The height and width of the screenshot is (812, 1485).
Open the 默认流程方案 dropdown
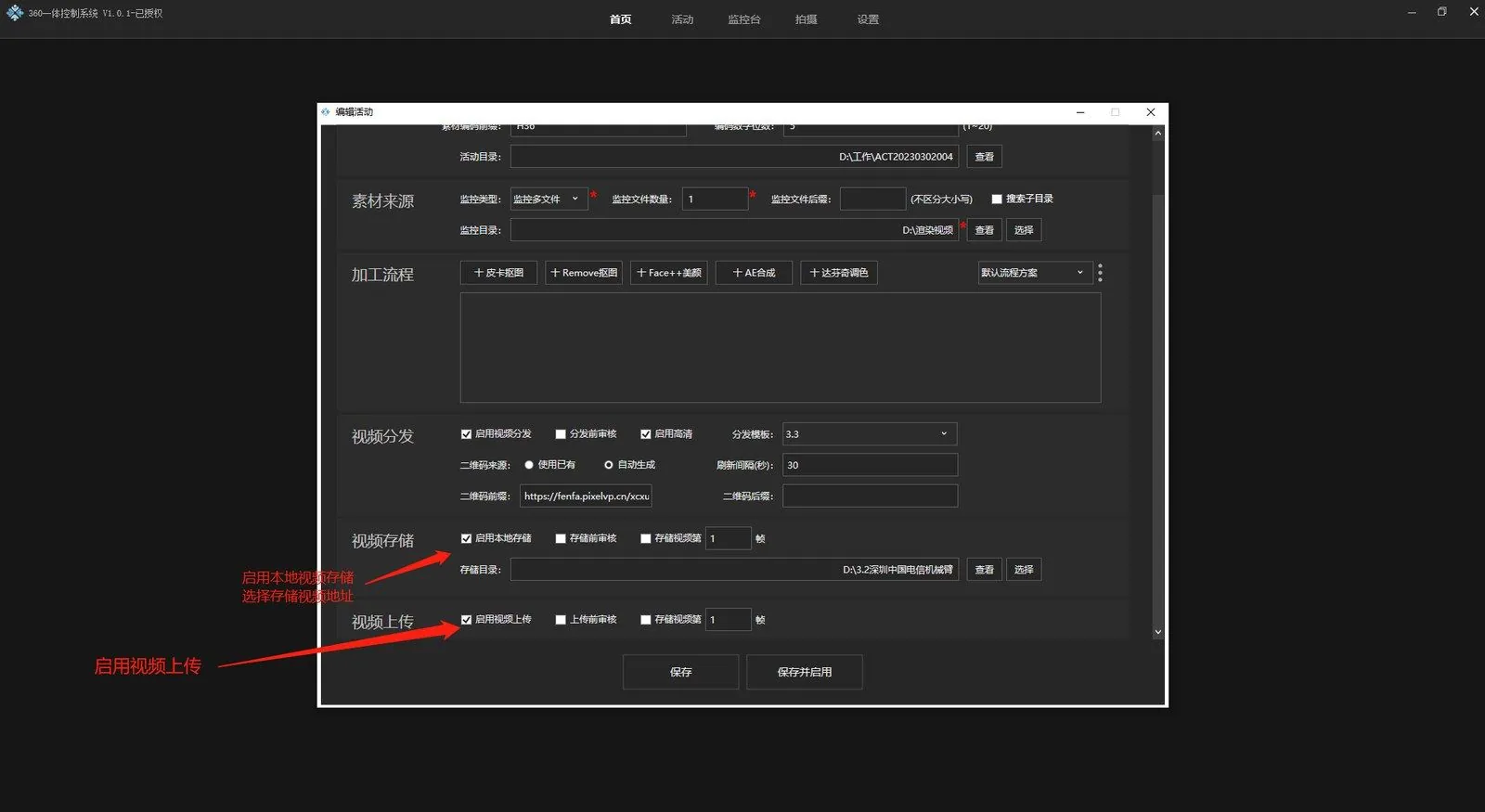1035,273
